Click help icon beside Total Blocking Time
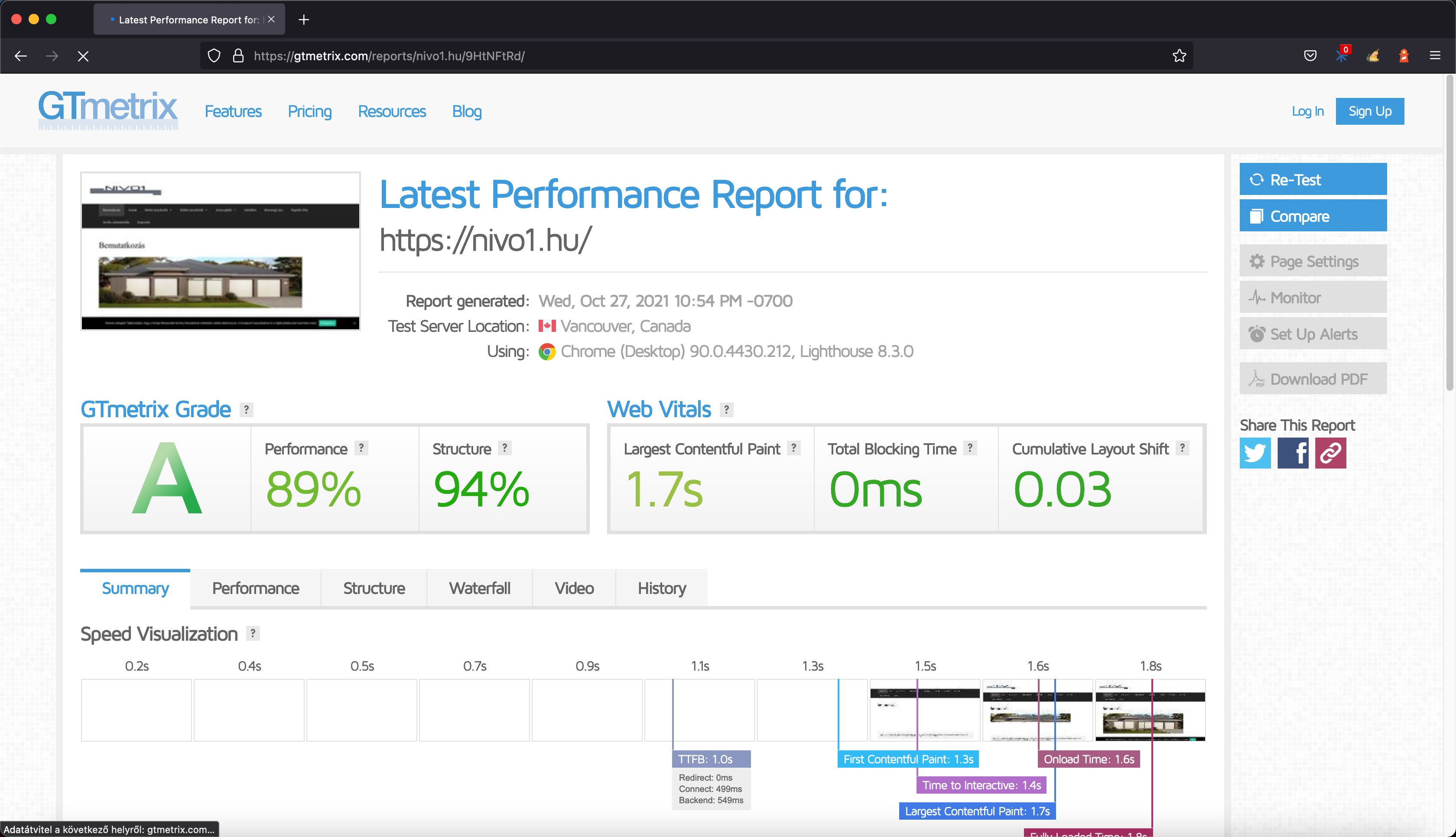This screenshot has height=837, width=1456. click(x=970, y=448)
